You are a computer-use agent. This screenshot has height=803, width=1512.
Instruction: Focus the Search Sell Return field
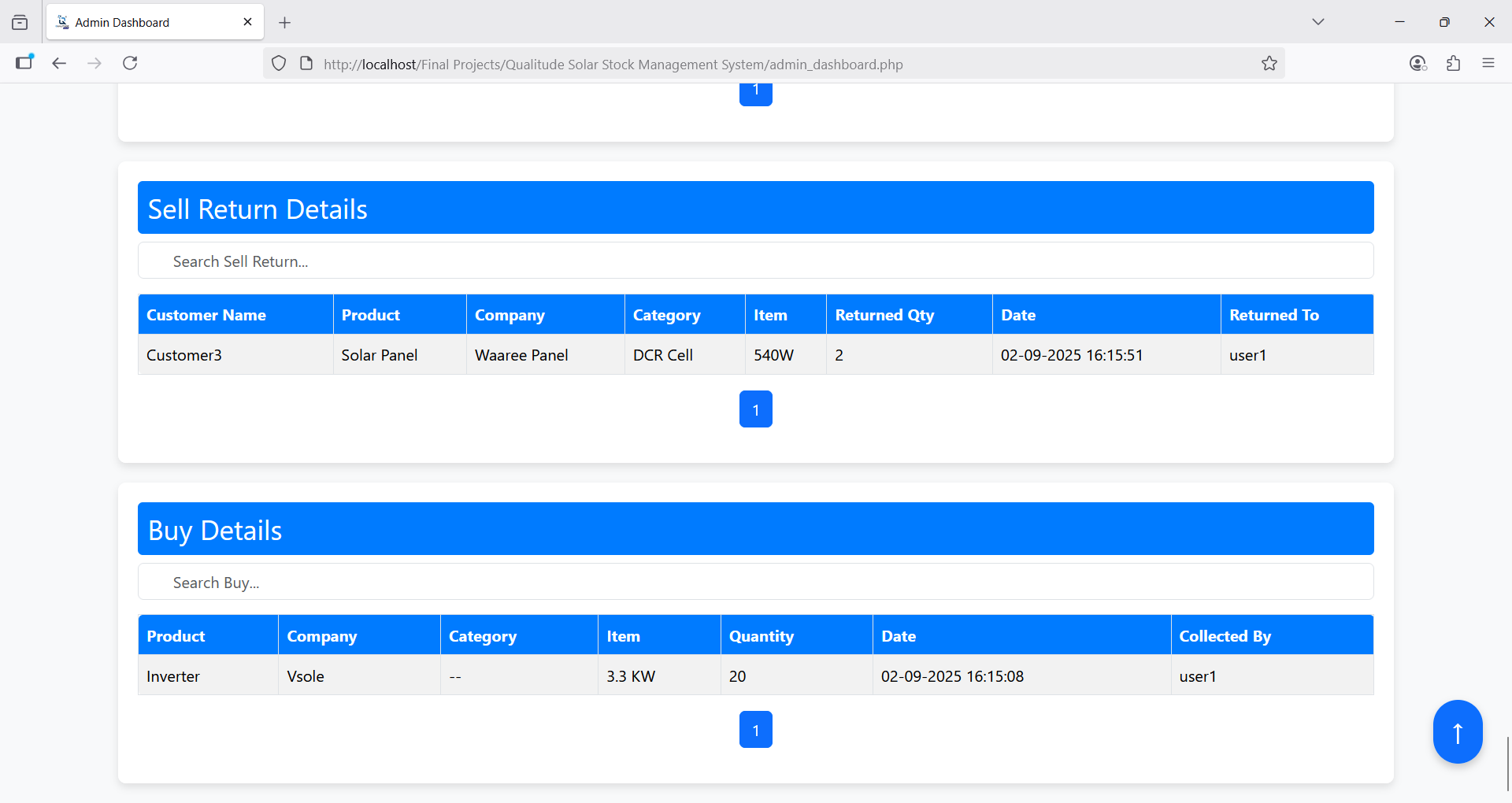[x=755, y=261]
